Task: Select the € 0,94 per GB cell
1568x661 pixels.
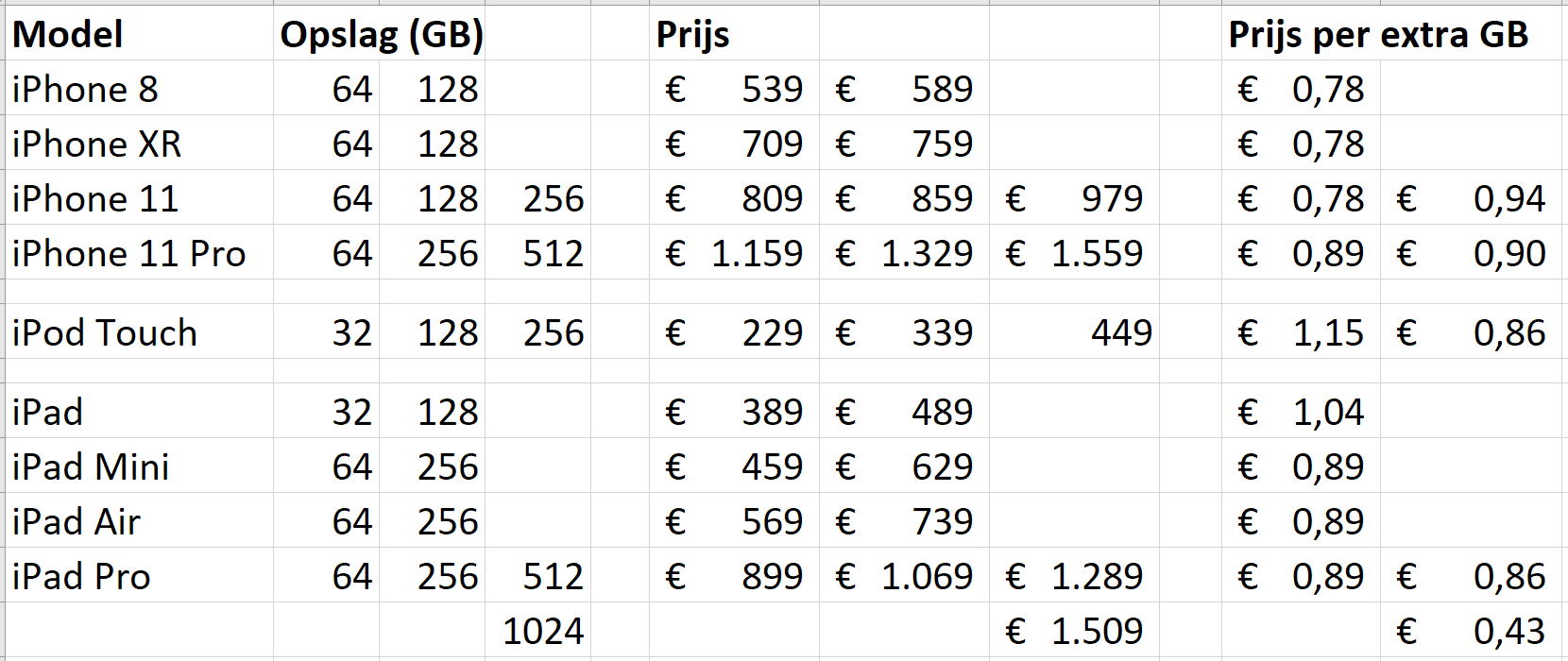Action: 1471,199
